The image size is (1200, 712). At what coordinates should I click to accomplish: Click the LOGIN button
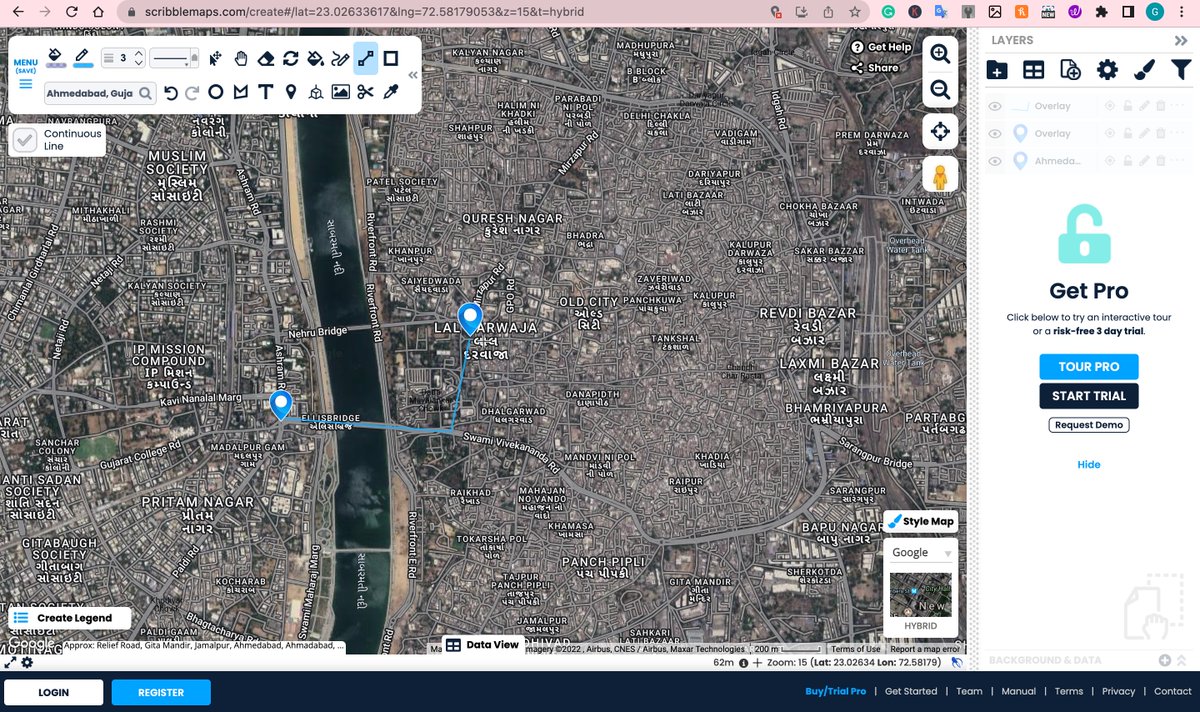point(54,692)
